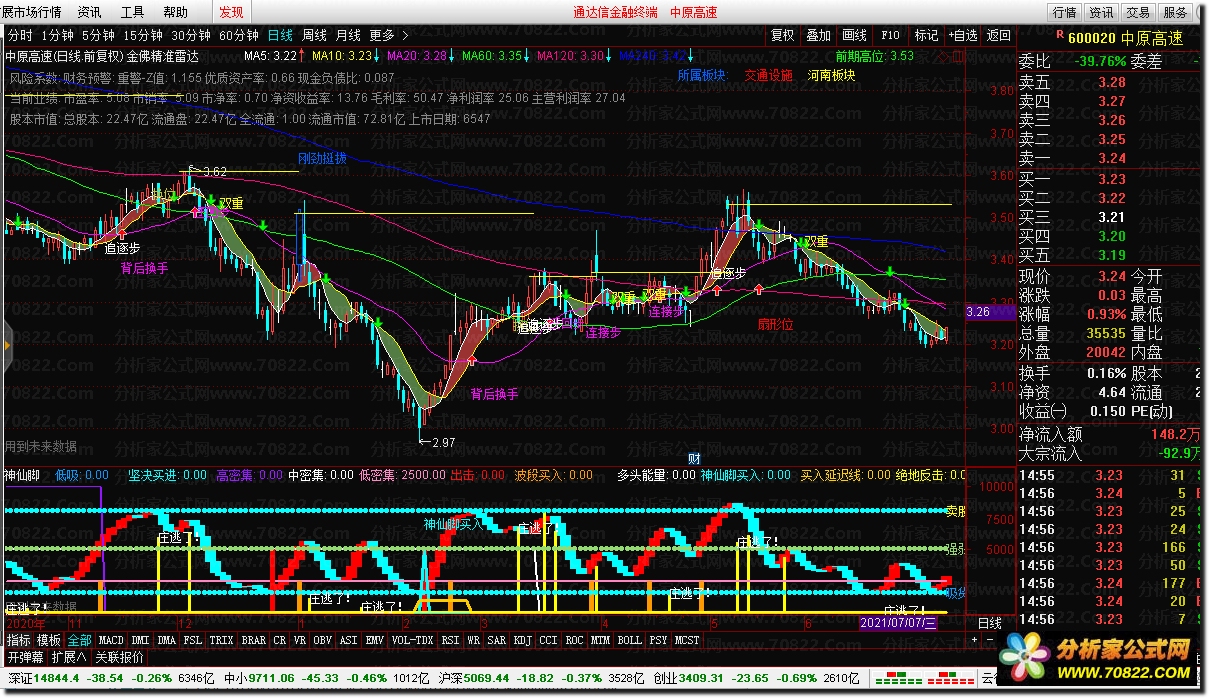Open the 发现 tab
1210x698 pixels.
click(x=231, y=12)
